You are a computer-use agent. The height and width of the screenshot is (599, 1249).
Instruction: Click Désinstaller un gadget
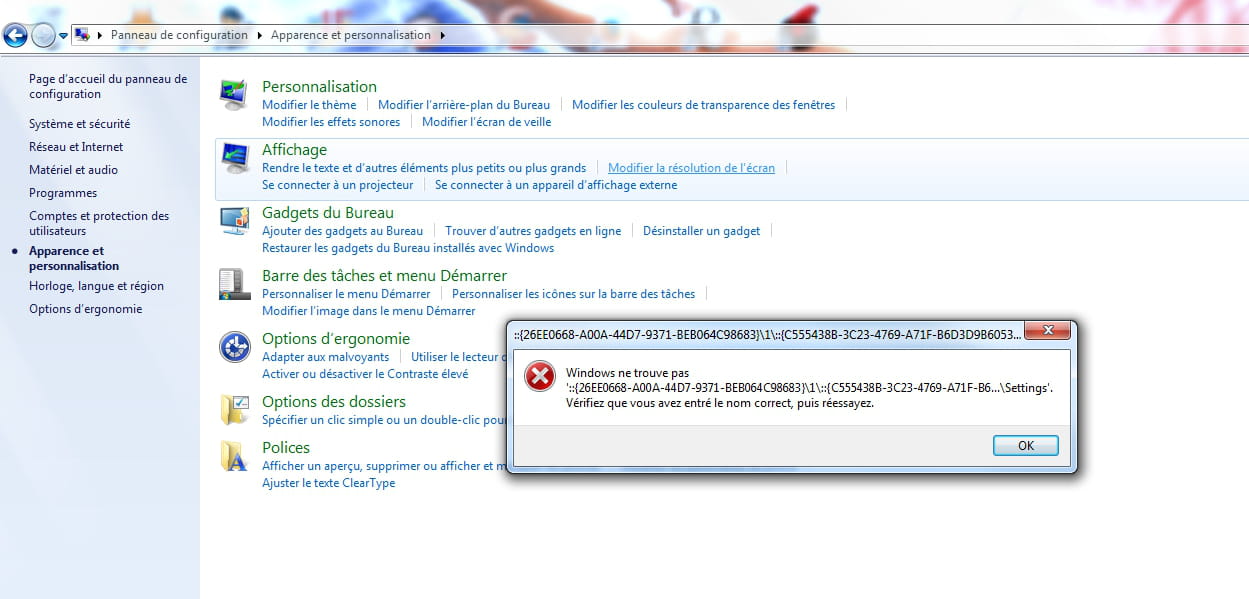(701, 230)
